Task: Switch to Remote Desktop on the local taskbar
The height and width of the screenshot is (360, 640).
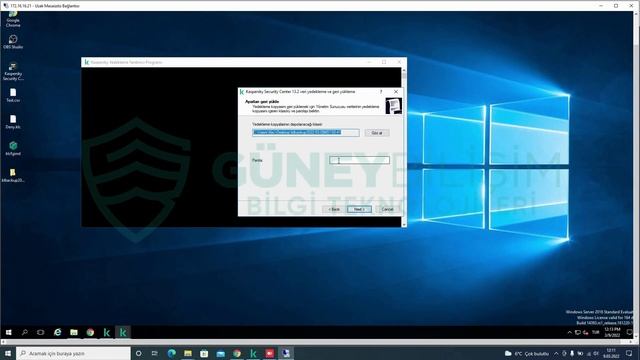Action: (x=286, y=353)
